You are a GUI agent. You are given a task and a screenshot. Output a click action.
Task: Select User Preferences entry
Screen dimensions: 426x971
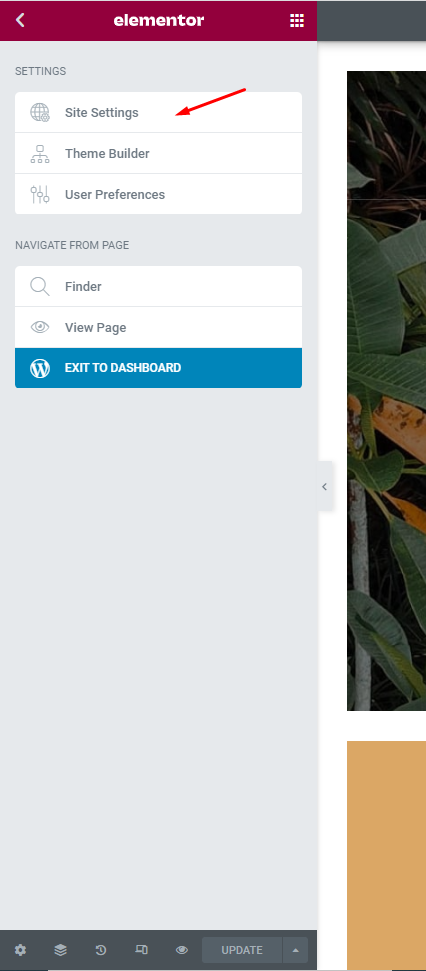pyautogui.click(x=159, y=194)
